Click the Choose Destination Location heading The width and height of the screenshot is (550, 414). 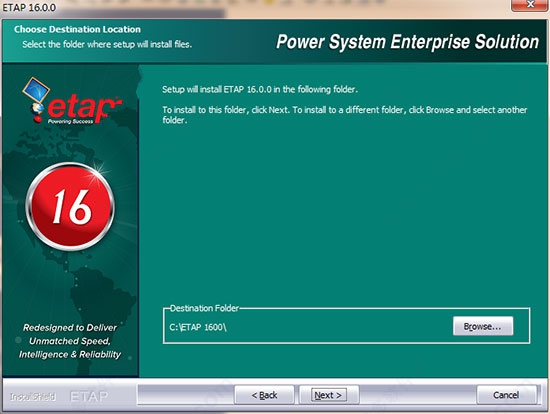pyautogui.click(x=77, y=29)
